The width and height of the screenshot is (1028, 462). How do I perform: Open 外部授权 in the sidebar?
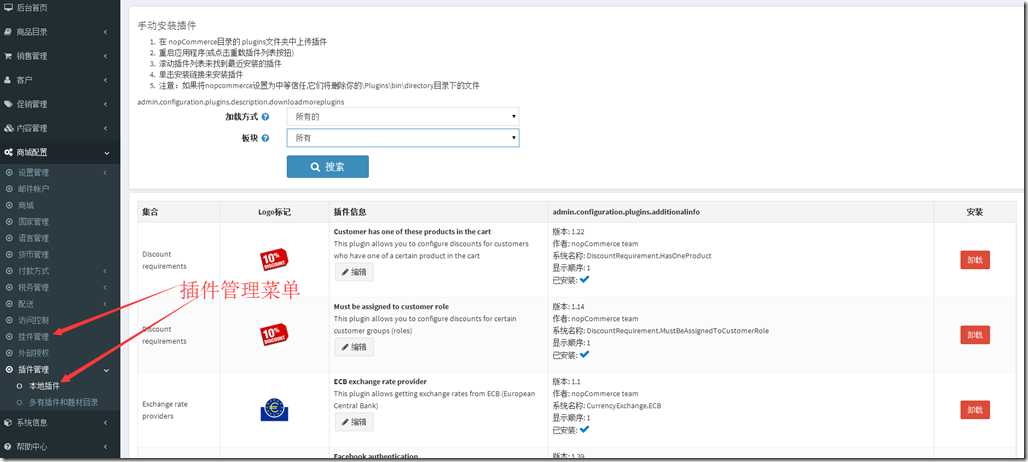pyautogui.click(x=33, y=353)
